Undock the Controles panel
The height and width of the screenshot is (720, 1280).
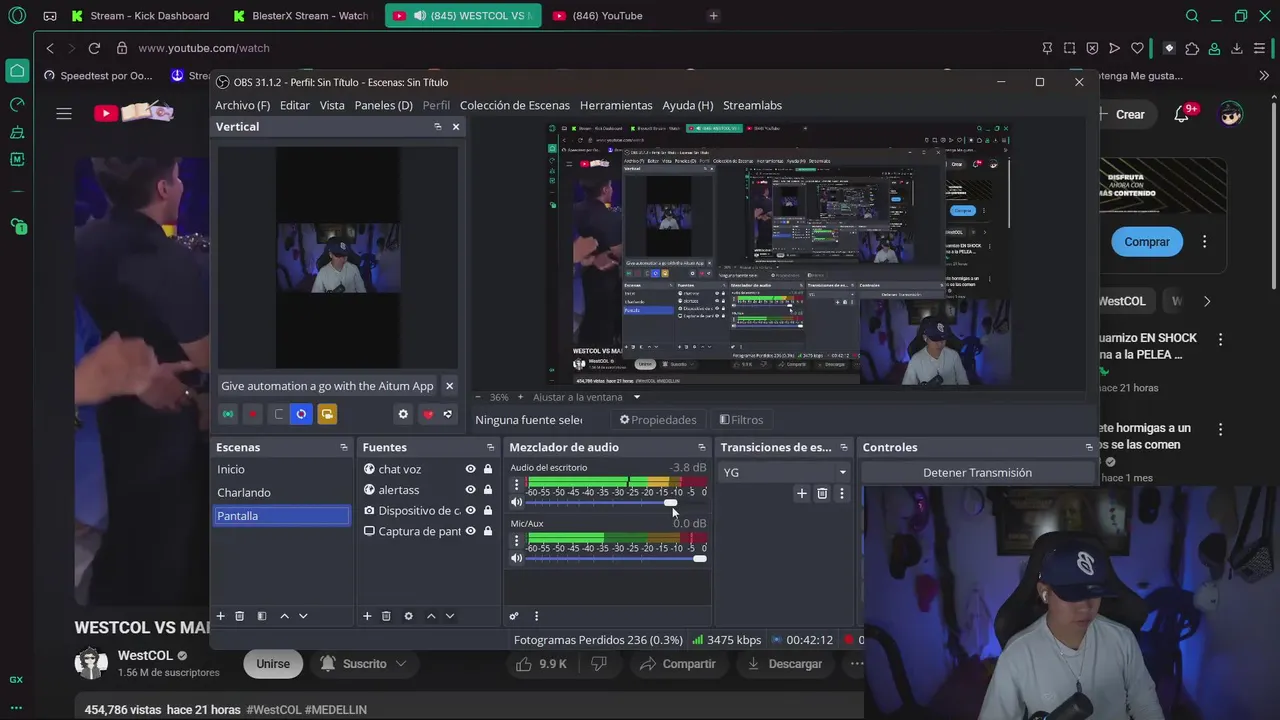1089,447
